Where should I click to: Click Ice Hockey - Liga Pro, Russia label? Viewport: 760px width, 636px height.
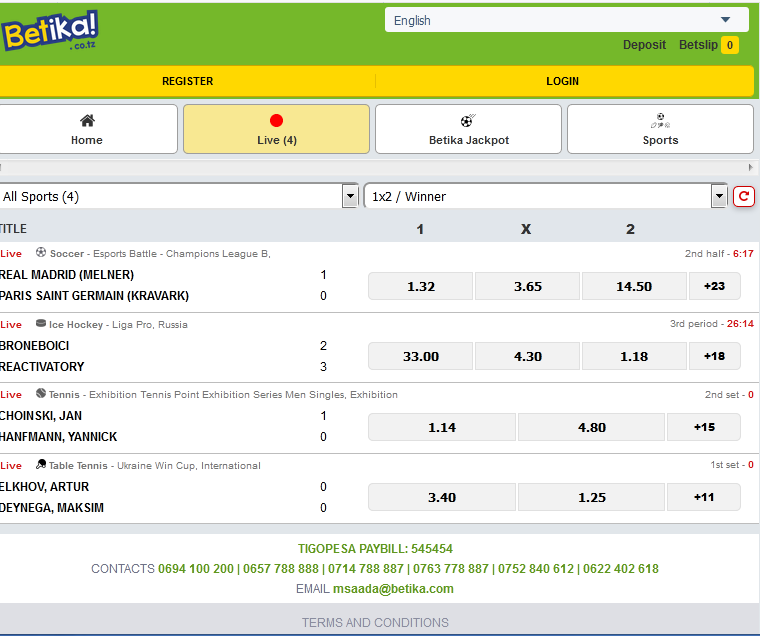point(118,324)
